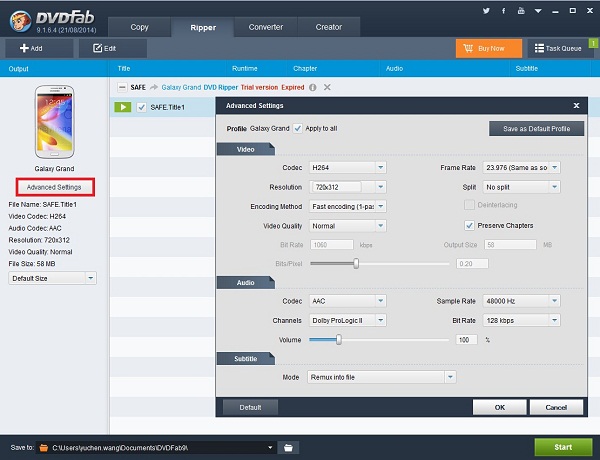Switch to the Ripper tab

tap(203, 28)
